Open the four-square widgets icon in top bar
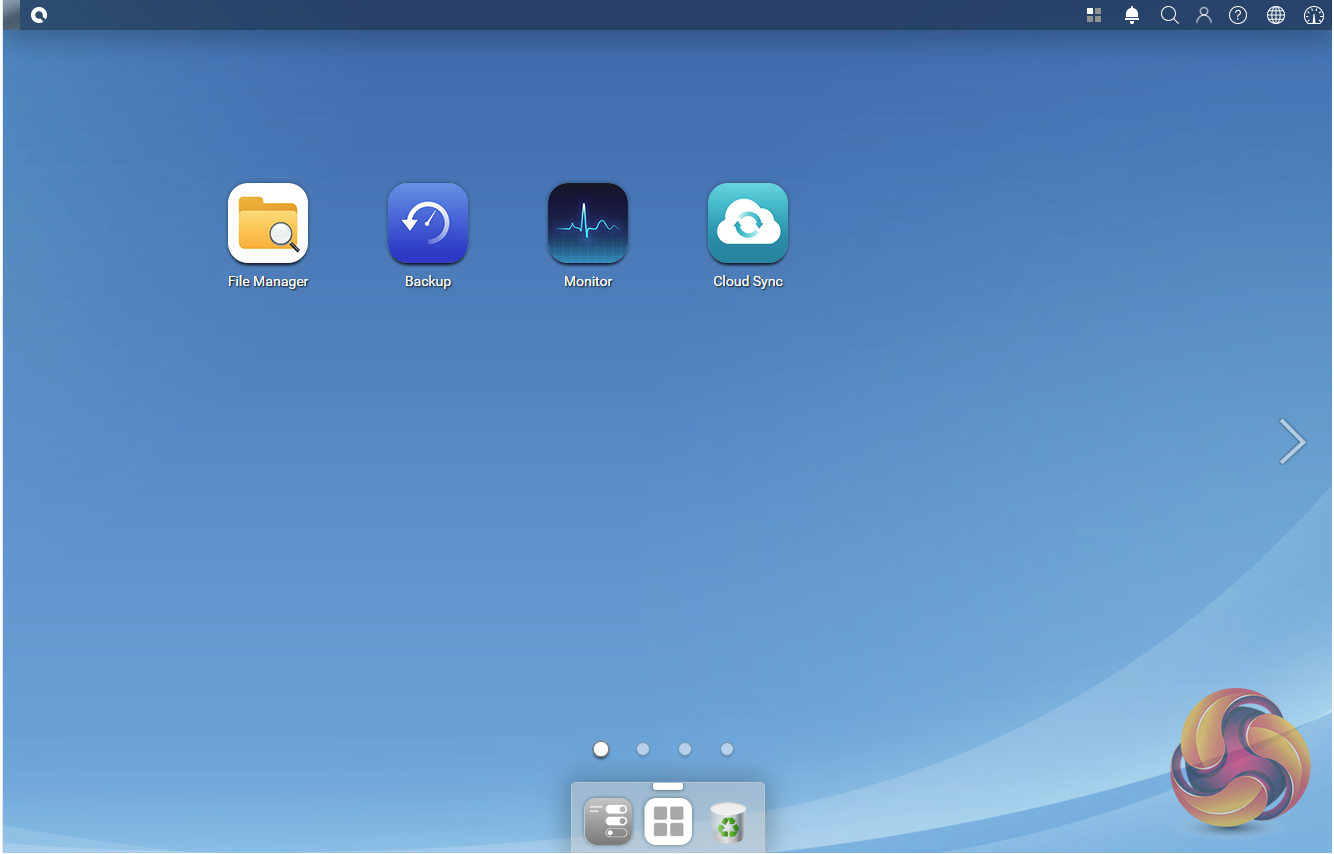 click(x=1094, y=15)
